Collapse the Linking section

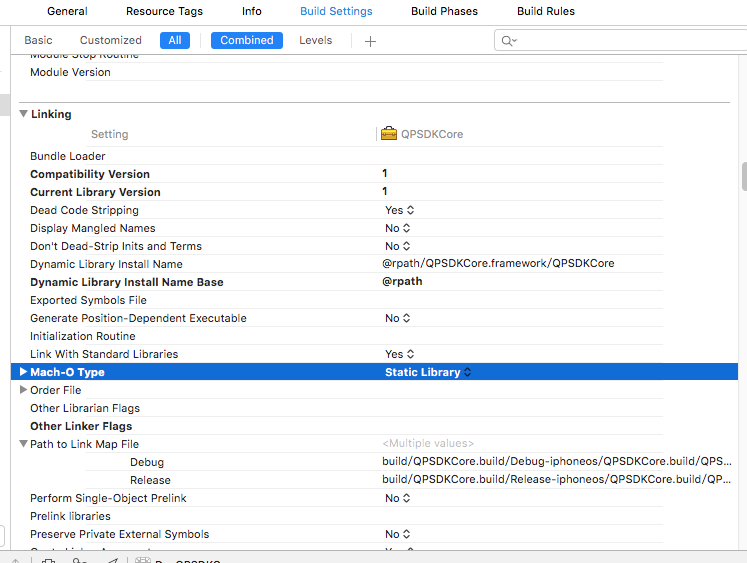coord(23,114)
